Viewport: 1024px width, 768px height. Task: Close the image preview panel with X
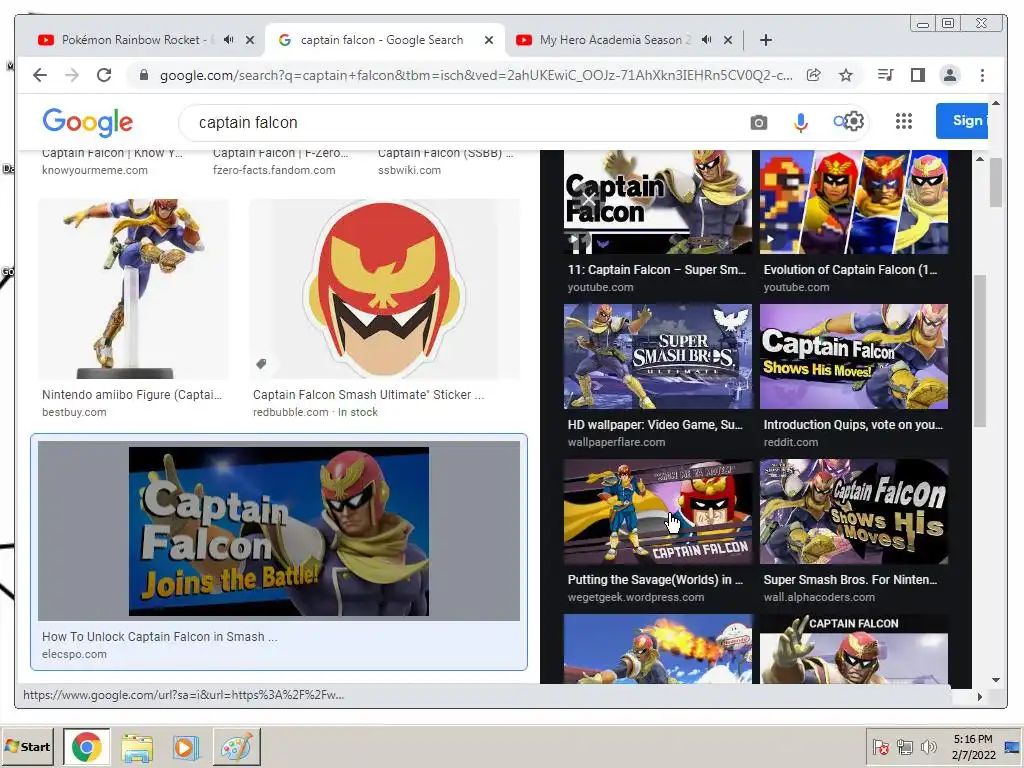coord(588,198)
